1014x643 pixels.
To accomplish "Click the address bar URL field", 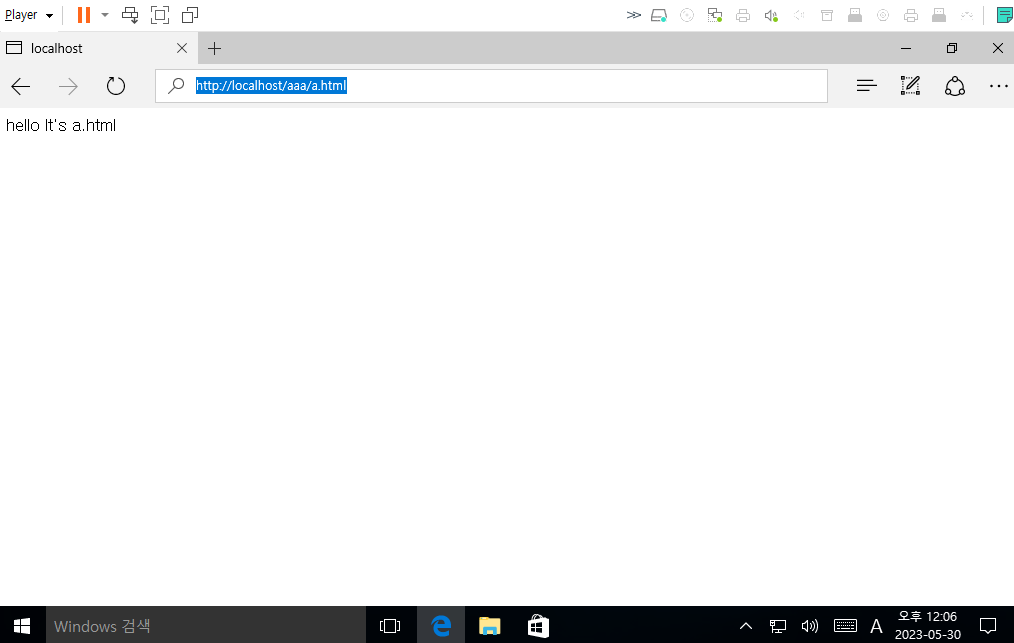I will (491, 86).
